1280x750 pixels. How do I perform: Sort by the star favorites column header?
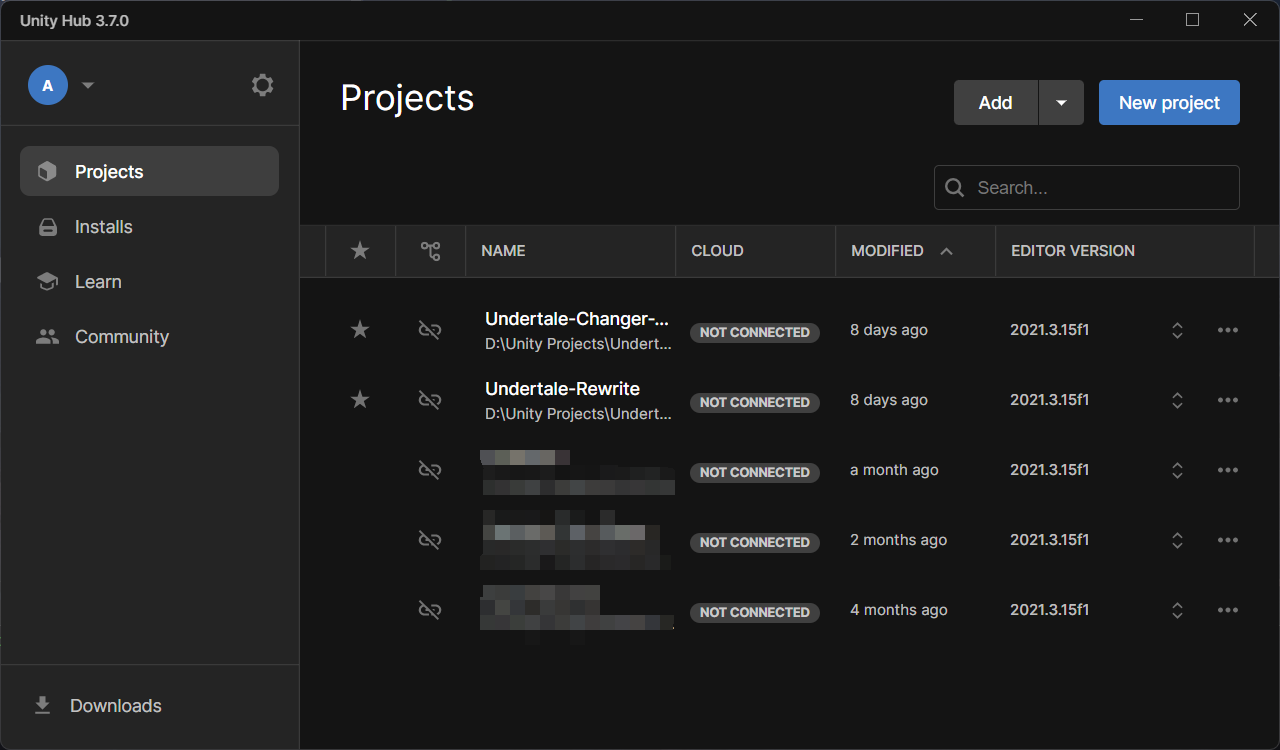[360, 251]
